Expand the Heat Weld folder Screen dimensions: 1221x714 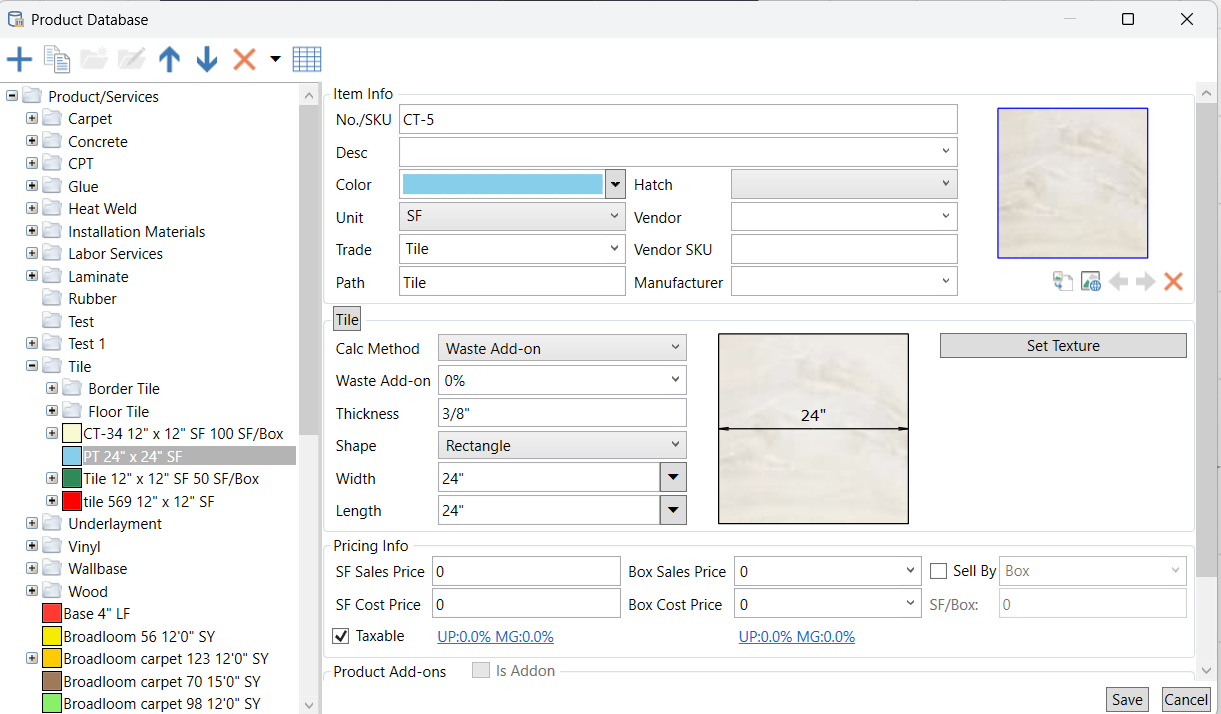coord(32,209)
